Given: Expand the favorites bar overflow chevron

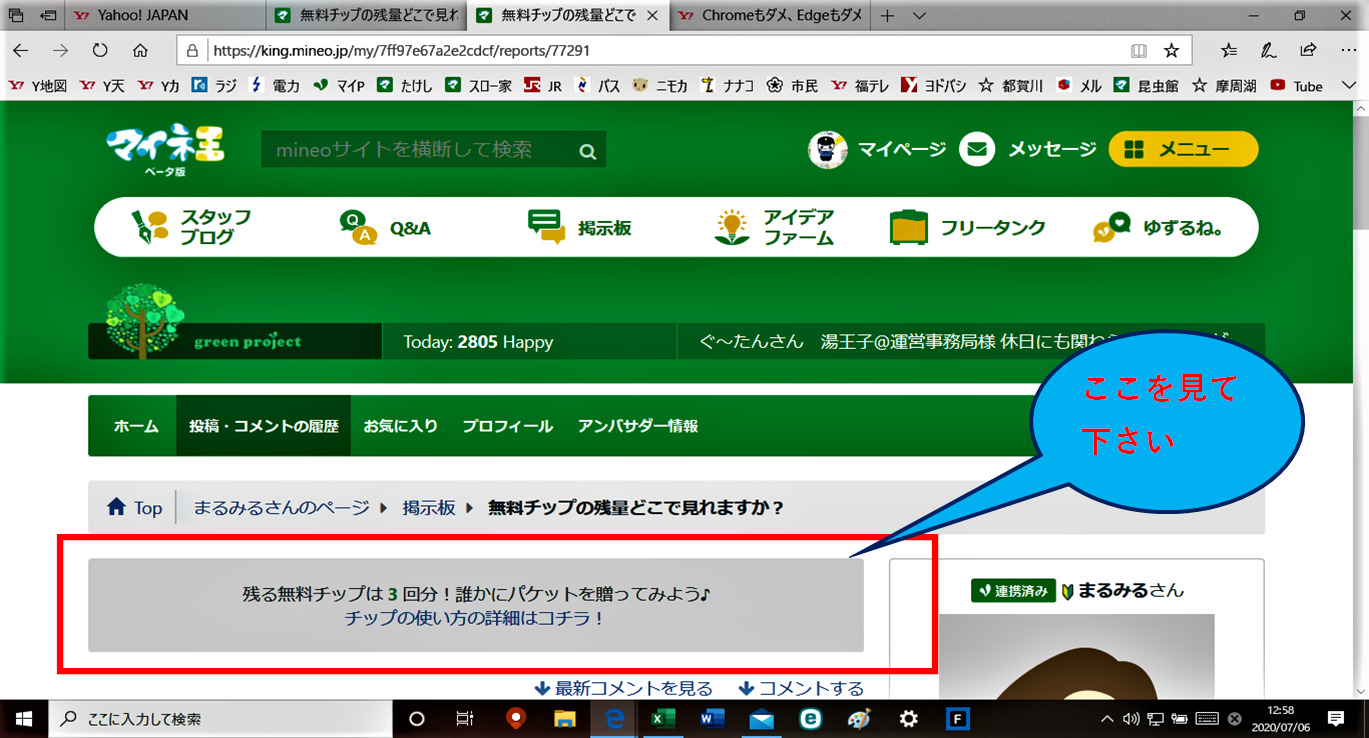Looking at the screenshot, I should (1348, 86).
